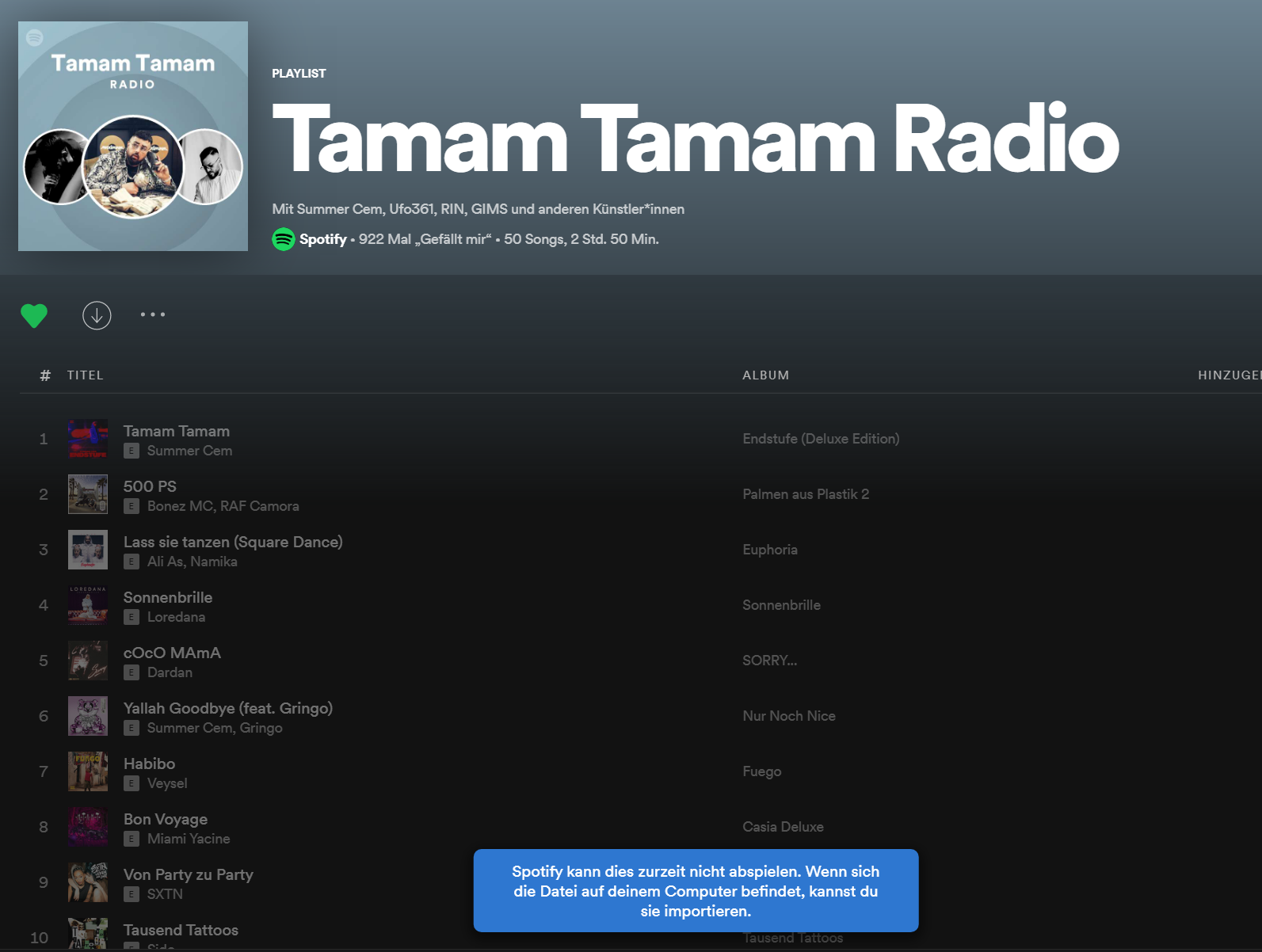This screenshot has width=1262, height=952.
Task: Click track number 3 in the list
Action: pyautogui.click(x=44, y=550)
